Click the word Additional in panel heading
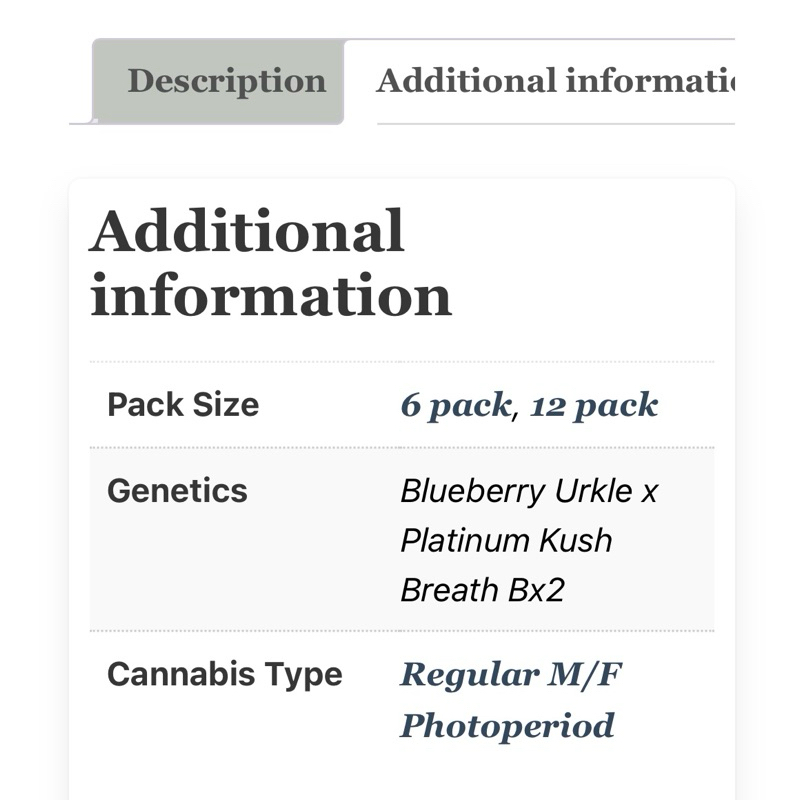The image size is (800, 800). coord(247,231)
